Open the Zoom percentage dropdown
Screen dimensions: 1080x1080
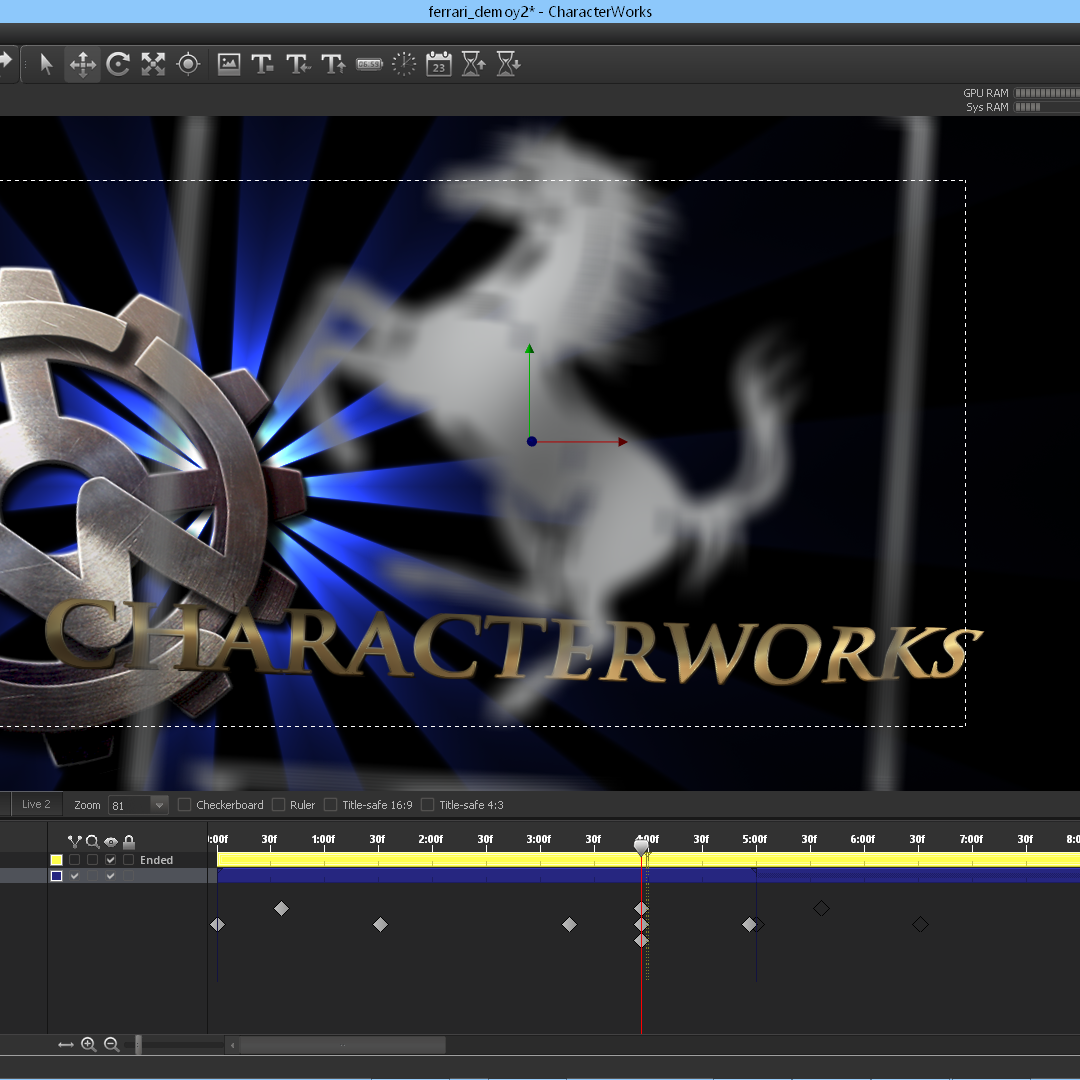click(159, 805)
